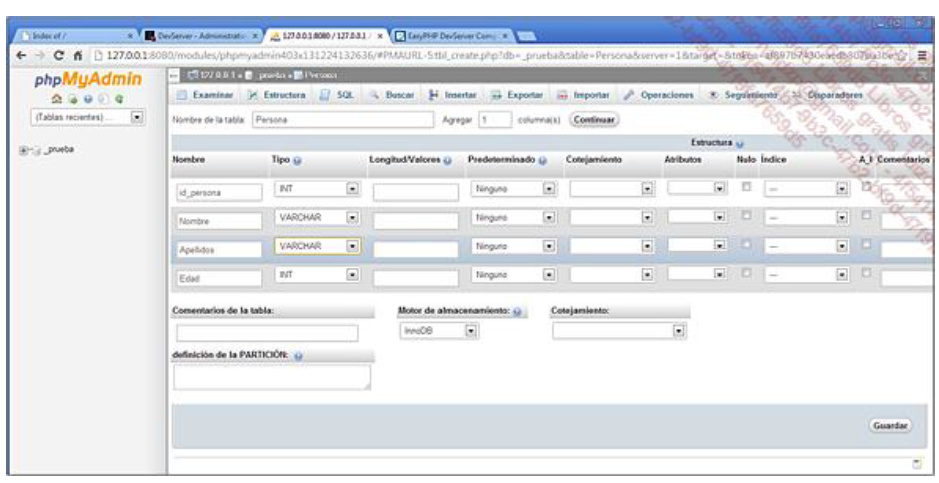Click the Guardar button

(890, 426)
